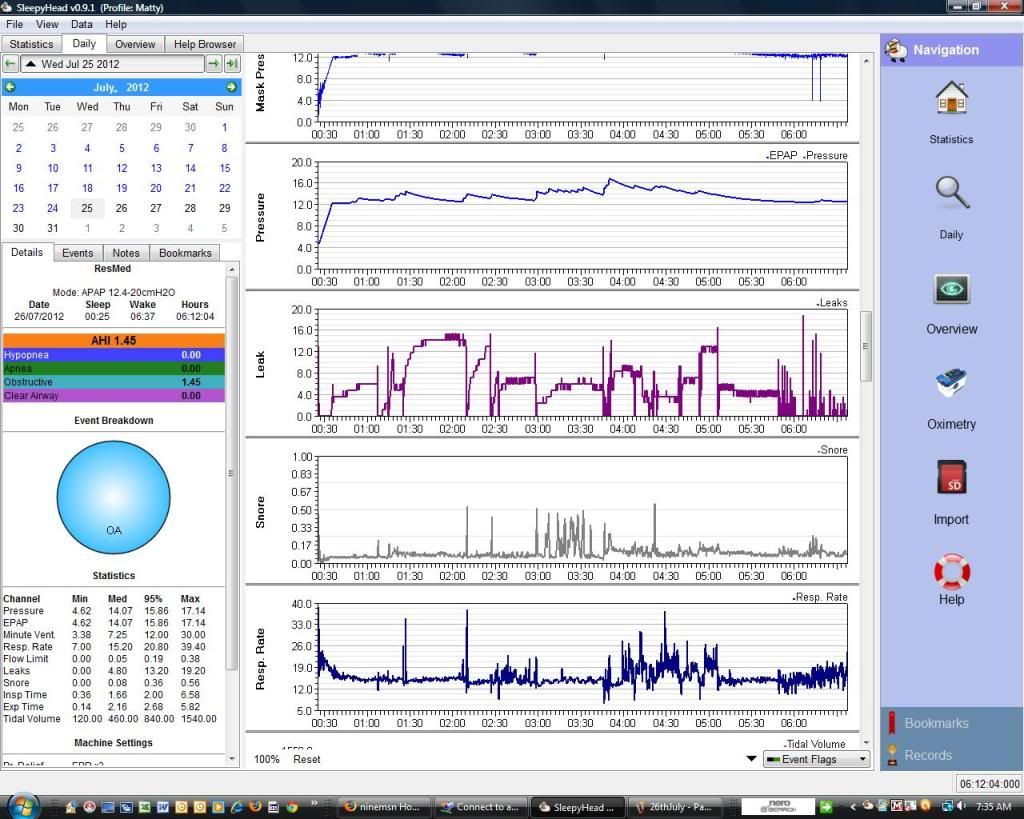The height and width of the screenshot is (819, 1024).
Task: Switch to the Events tab
Action: pos(78,253)
